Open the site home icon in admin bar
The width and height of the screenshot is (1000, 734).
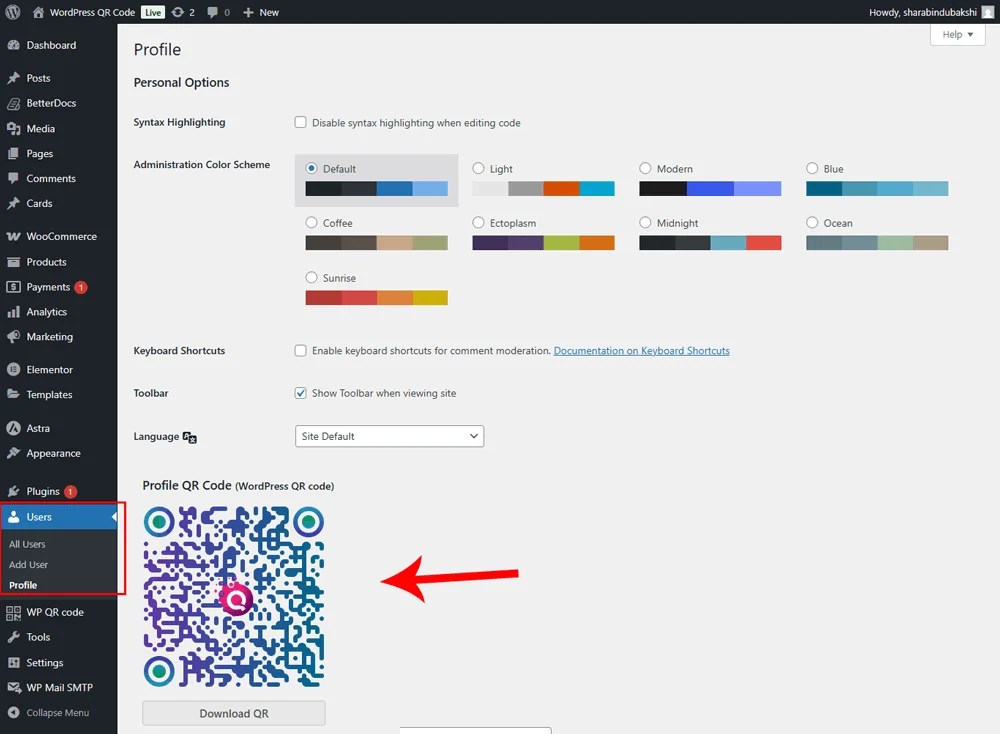click(x=38, y=12)
